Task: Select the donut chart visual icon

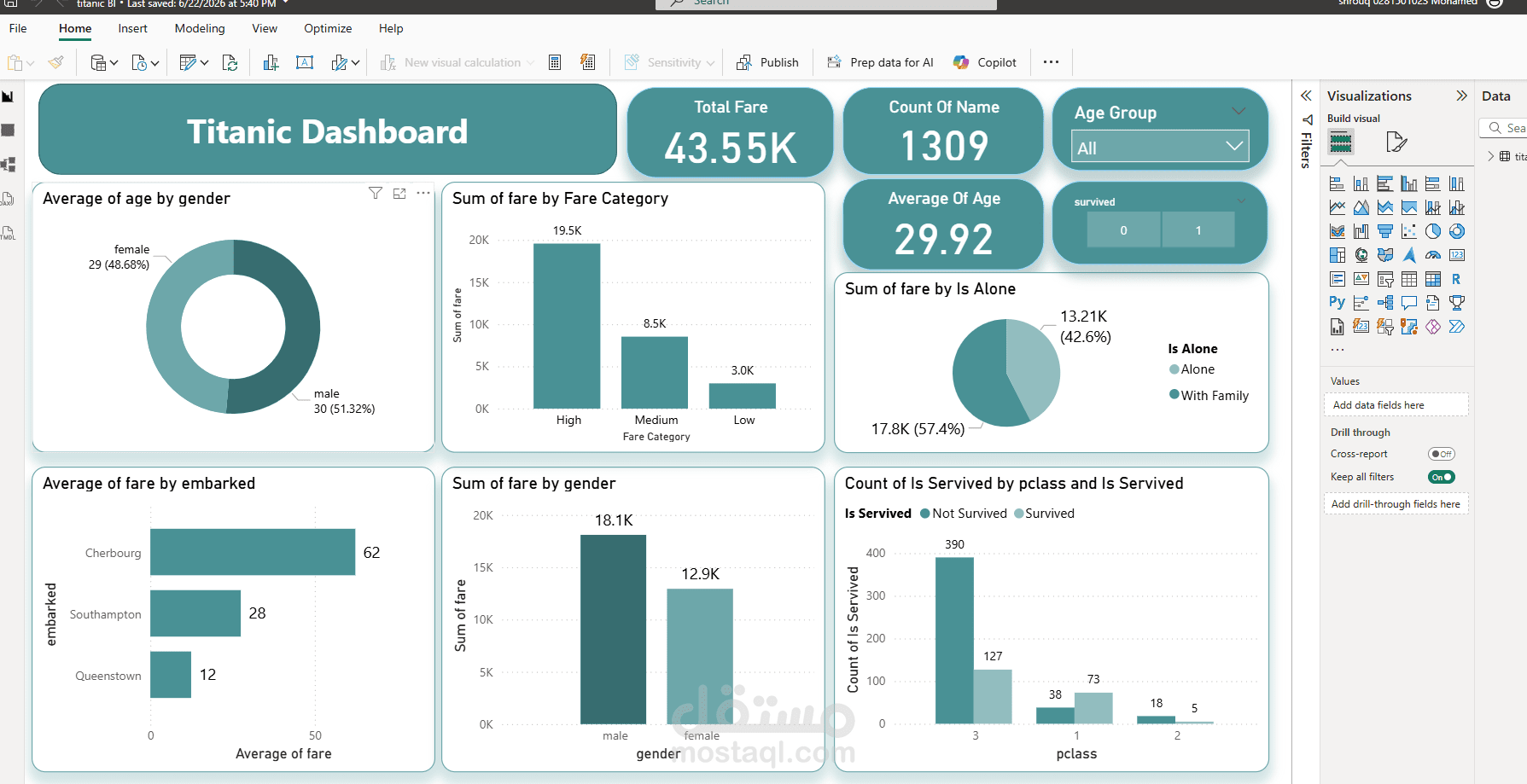Action: [1457, 231]
